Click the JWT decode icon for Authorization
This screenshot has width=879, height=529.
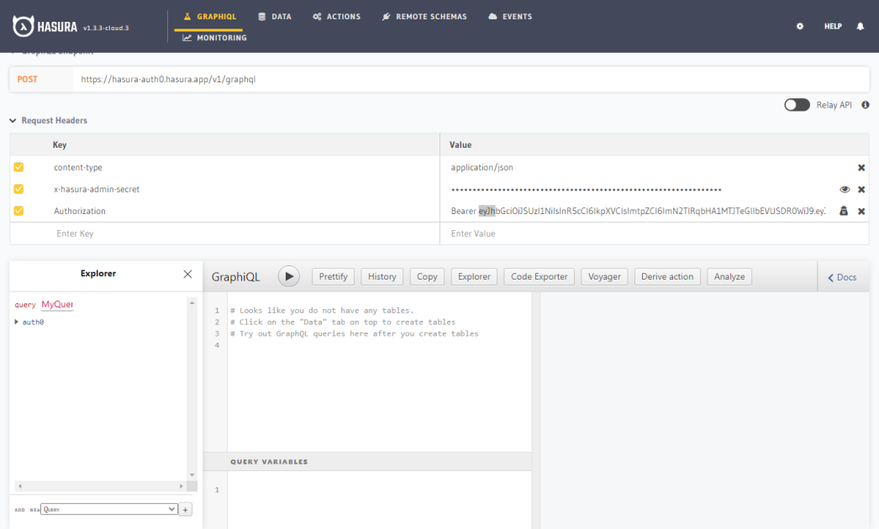pyautogui.click(x=843, y=211)
